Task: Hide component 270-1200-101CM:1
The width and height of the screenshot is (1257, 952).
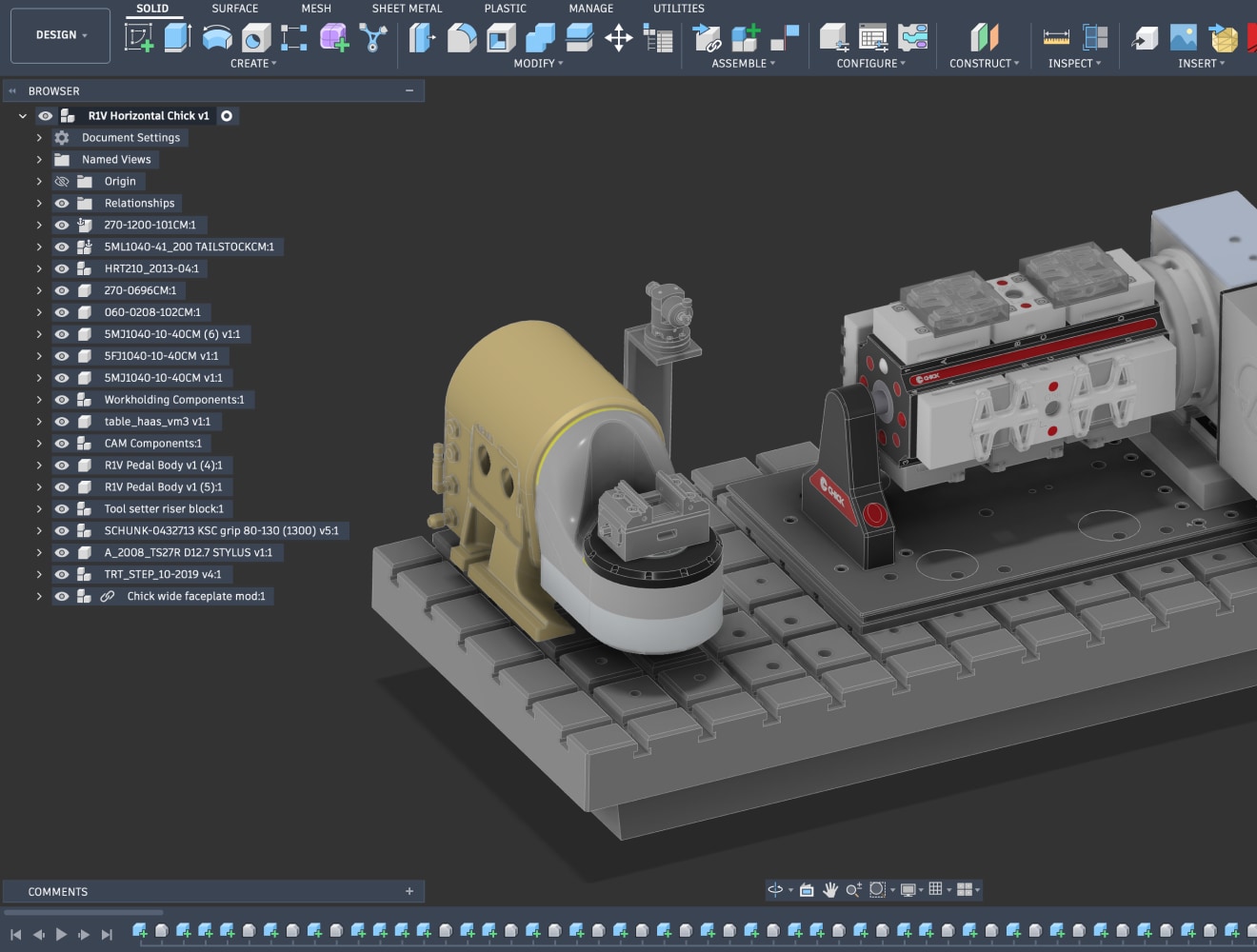Action: (62, 225)
